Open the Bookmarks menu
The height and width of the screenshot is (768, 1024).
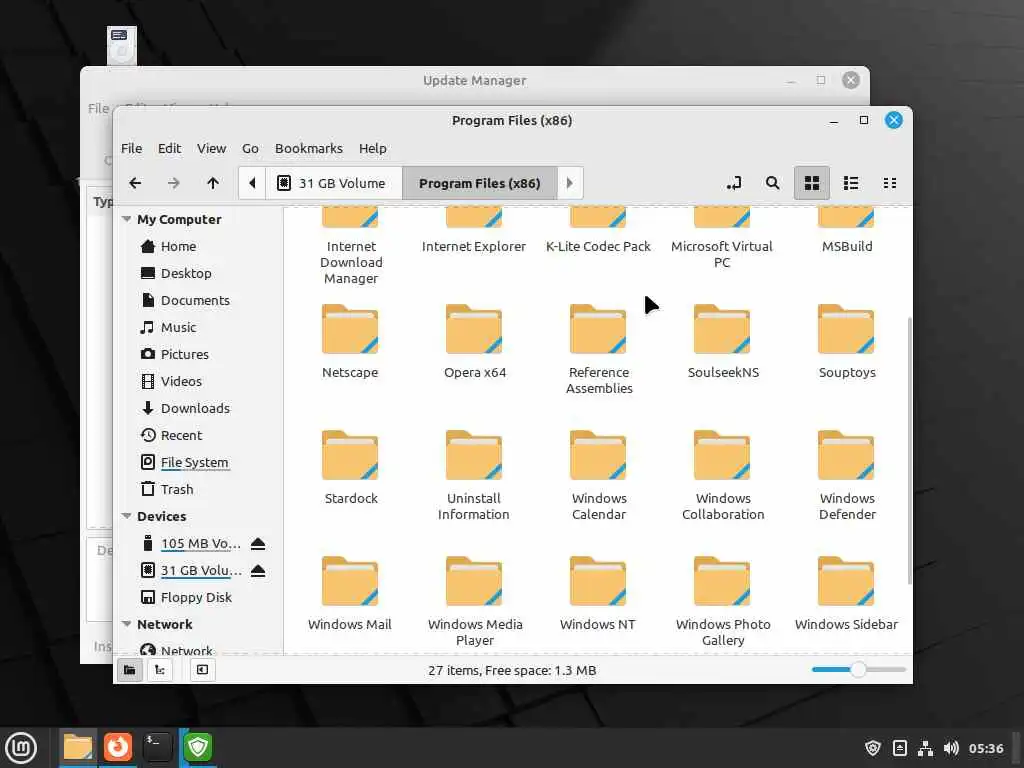point(309,148)
